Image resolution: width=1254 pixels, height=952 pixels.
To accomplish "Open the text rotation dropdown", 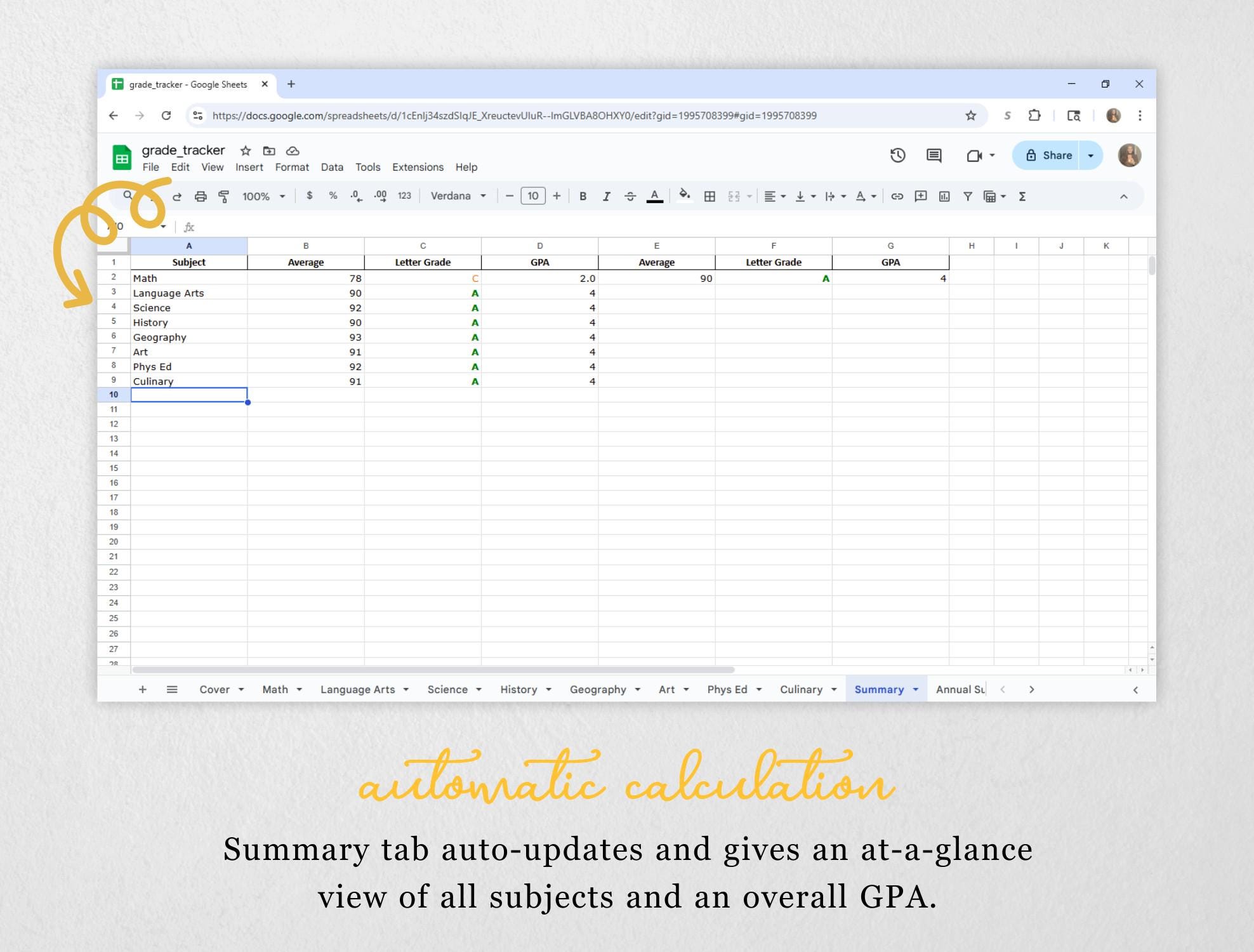I will coord(866,197).
